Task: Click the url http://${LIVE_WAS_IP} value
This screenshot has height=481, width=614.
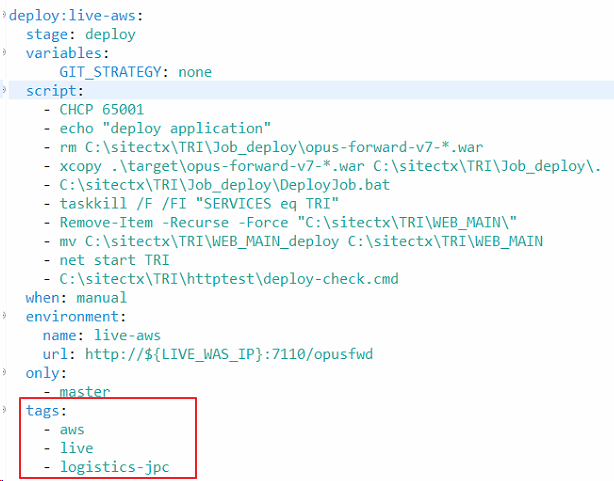Action: coord(229,354)
